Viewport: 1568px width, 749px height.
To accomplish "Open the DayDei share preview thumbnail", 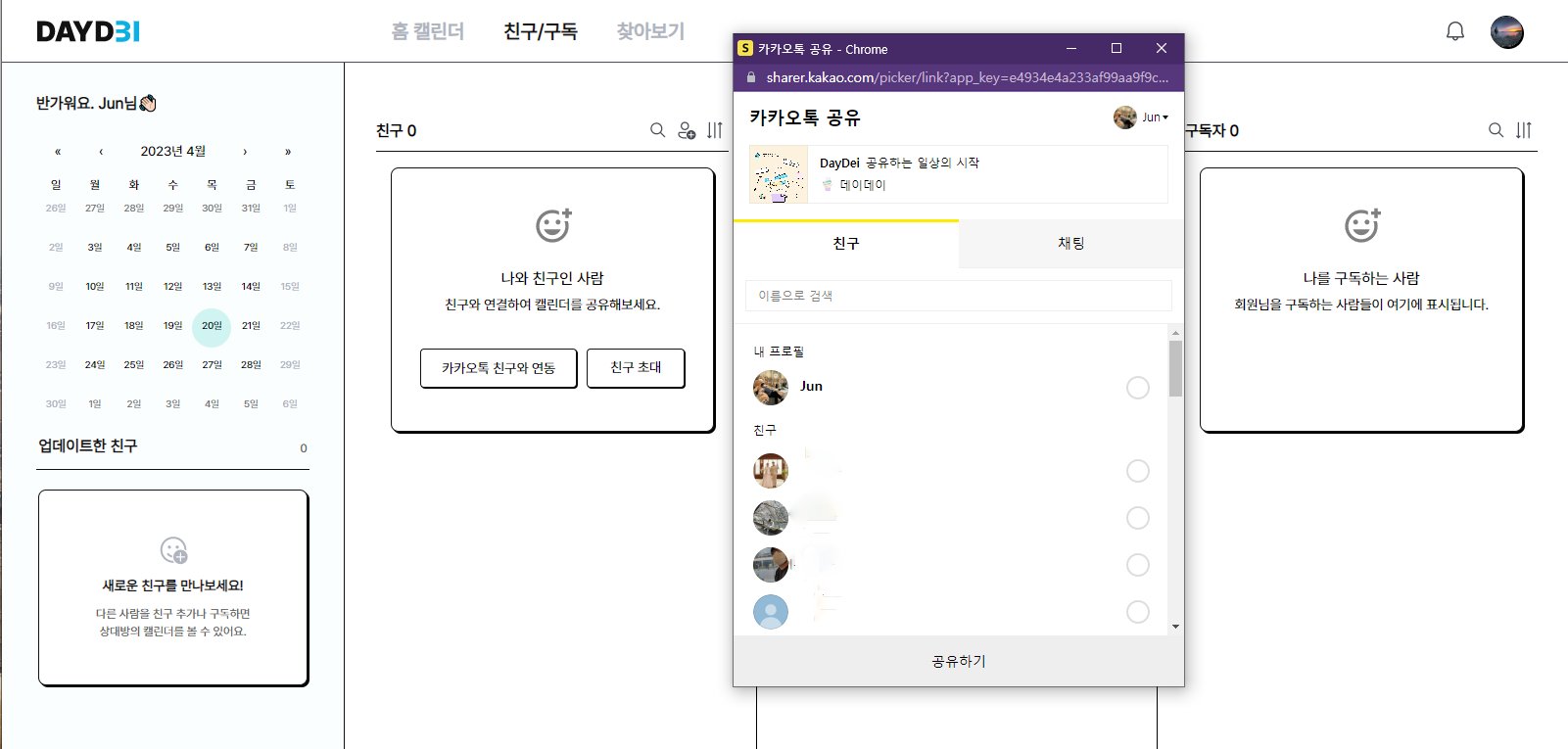I will click(779, 174).
